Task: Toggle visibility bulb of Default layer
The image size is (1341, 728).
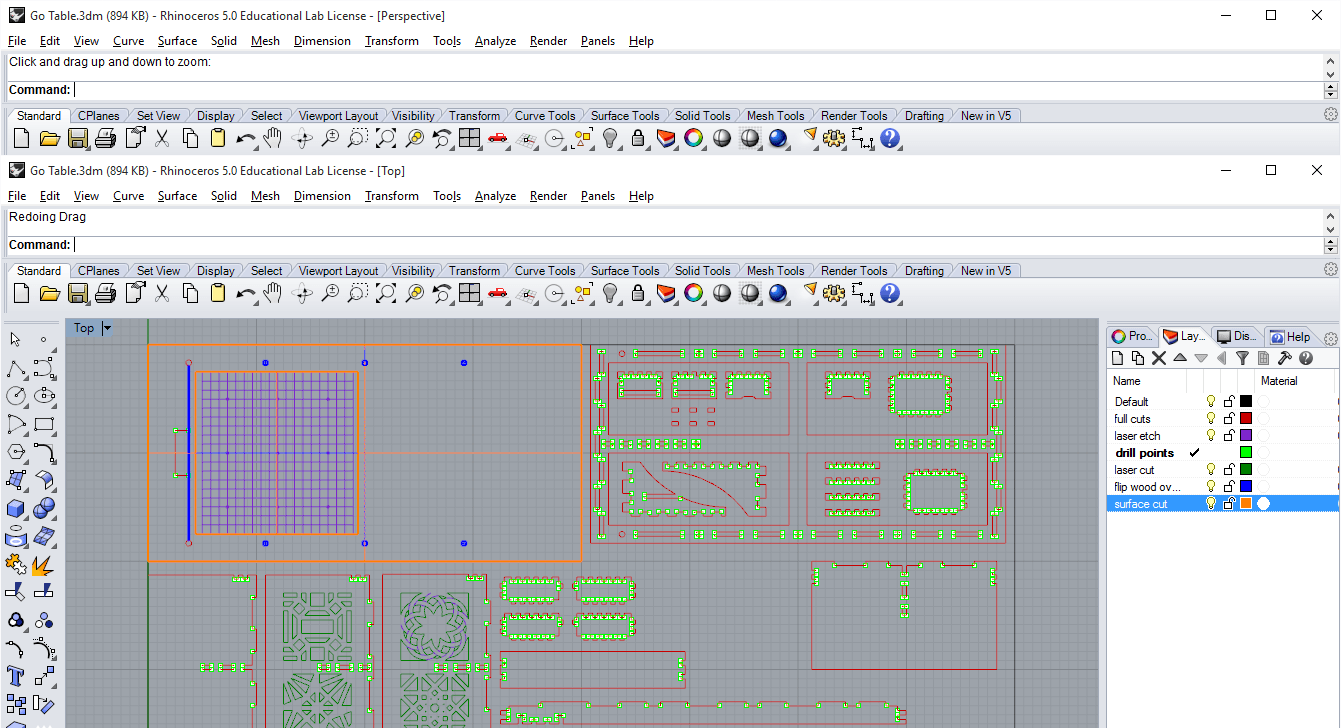Action: [x=1211, y=402]
